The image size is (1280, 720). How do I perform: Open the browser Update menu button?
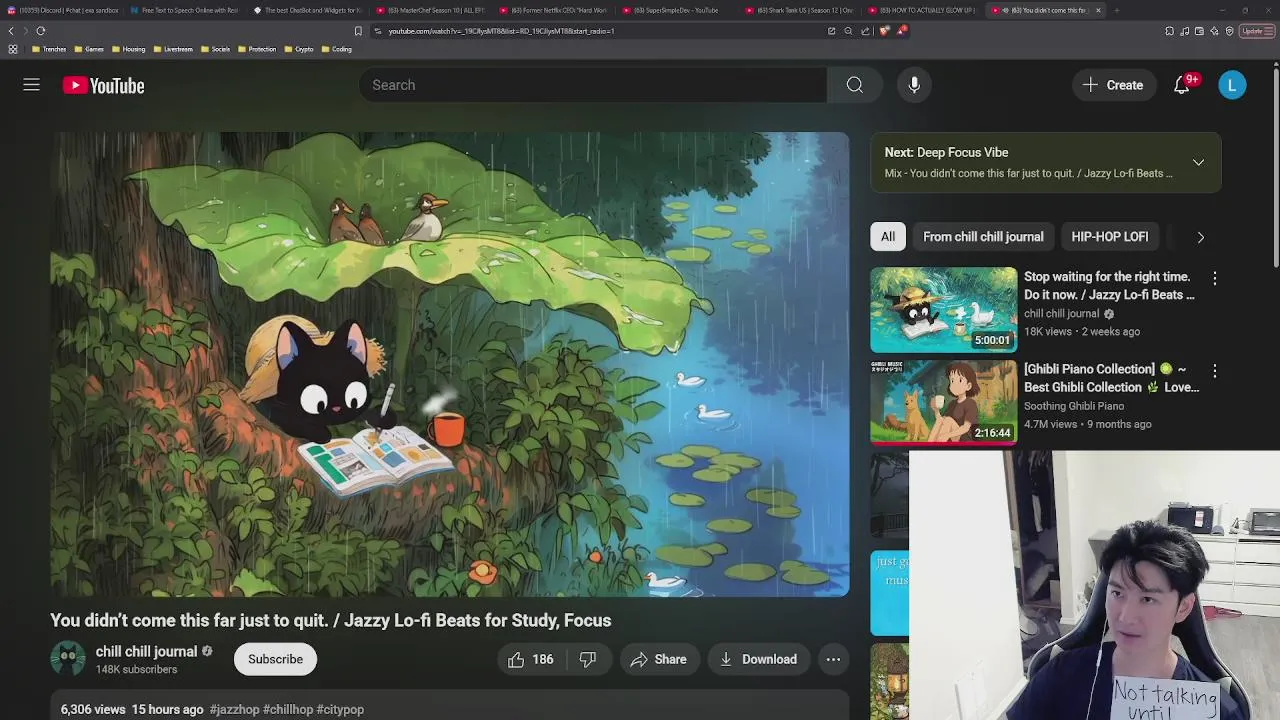point(1255,31)
